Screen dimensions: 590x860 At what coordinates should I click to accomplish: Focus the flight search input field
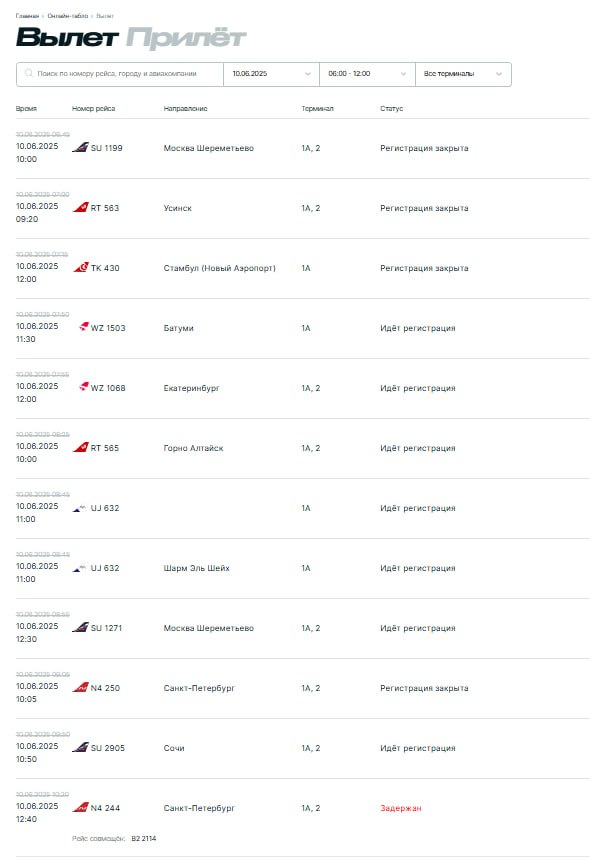120,74
